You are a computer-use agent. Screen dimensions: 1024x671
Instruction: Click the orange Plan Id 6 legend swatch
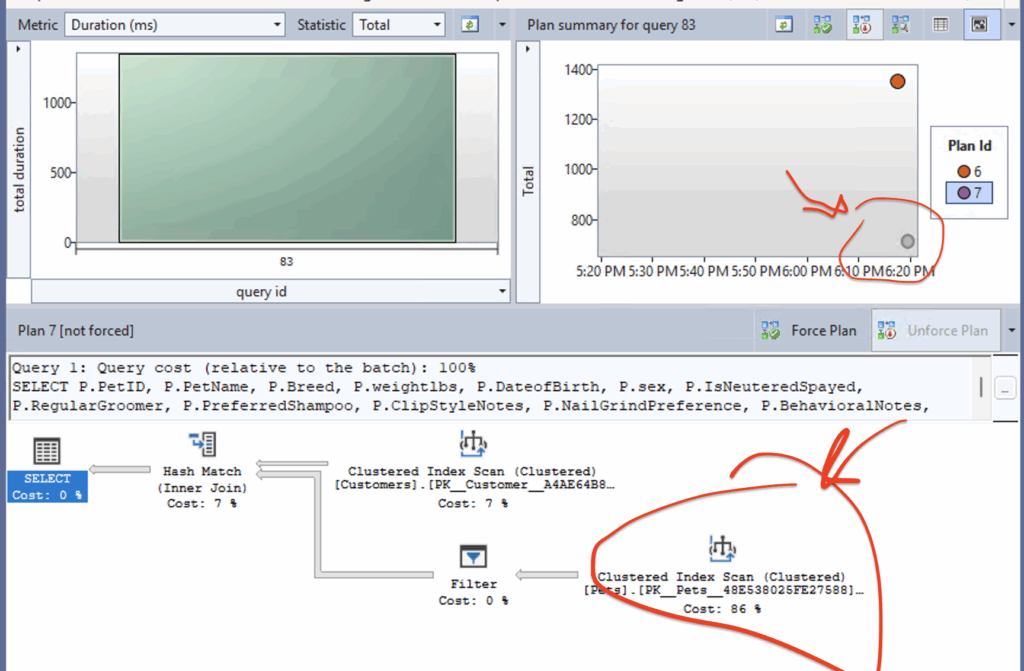(963, 171)
